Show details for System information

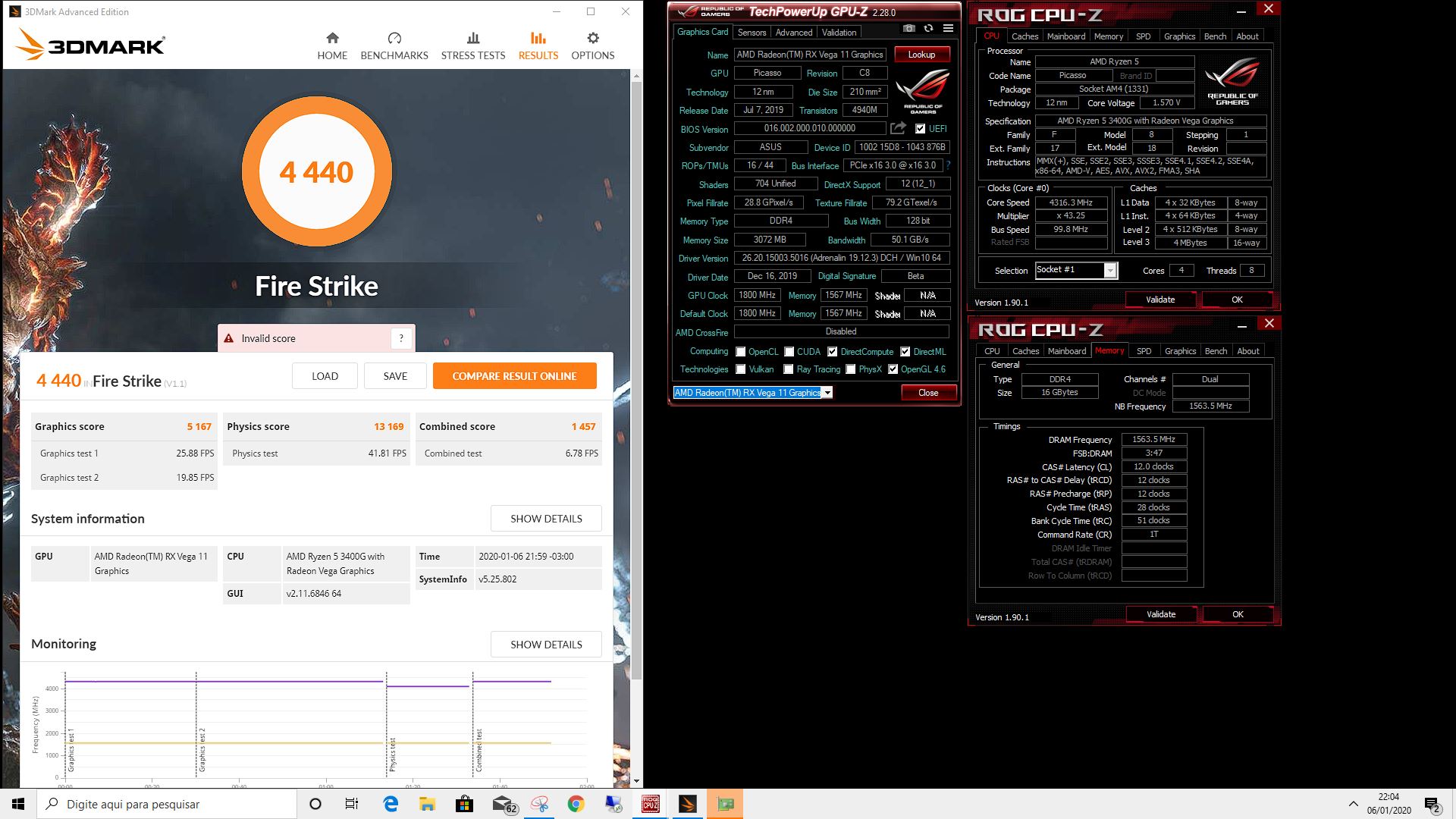tap(546, 519)
